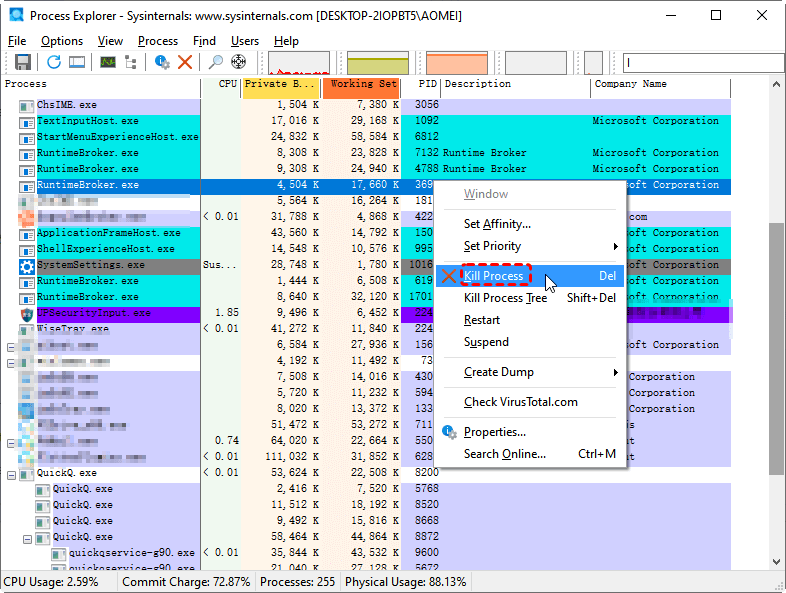The height and width of the screenshot is (593, 786).
Task: Click the TextInputHost.exe process icon
Action: (27, 122)
